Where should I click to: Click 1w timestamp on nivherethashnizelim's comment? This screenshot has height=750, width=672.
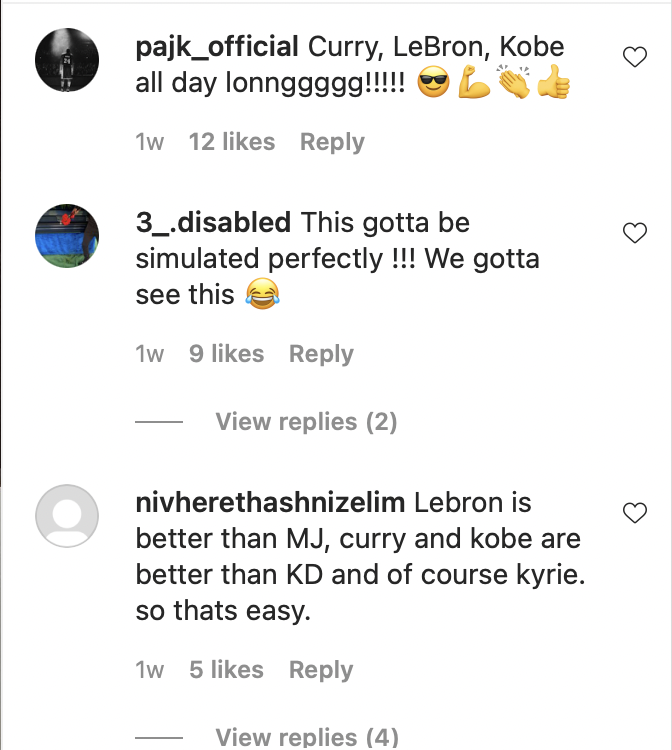[x=150, y=670]
